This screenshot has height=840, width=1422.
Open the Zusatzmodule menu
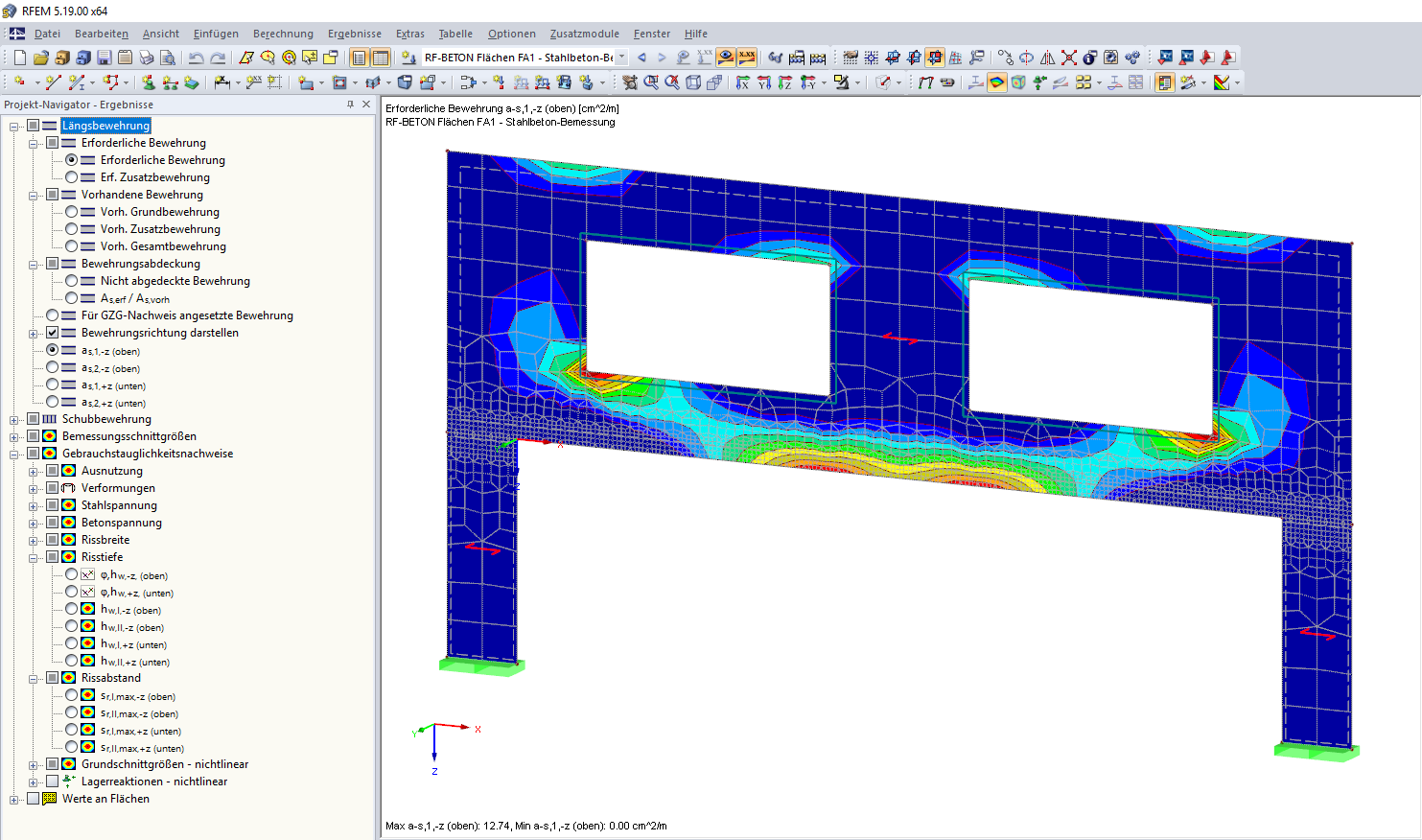point(585,34)
